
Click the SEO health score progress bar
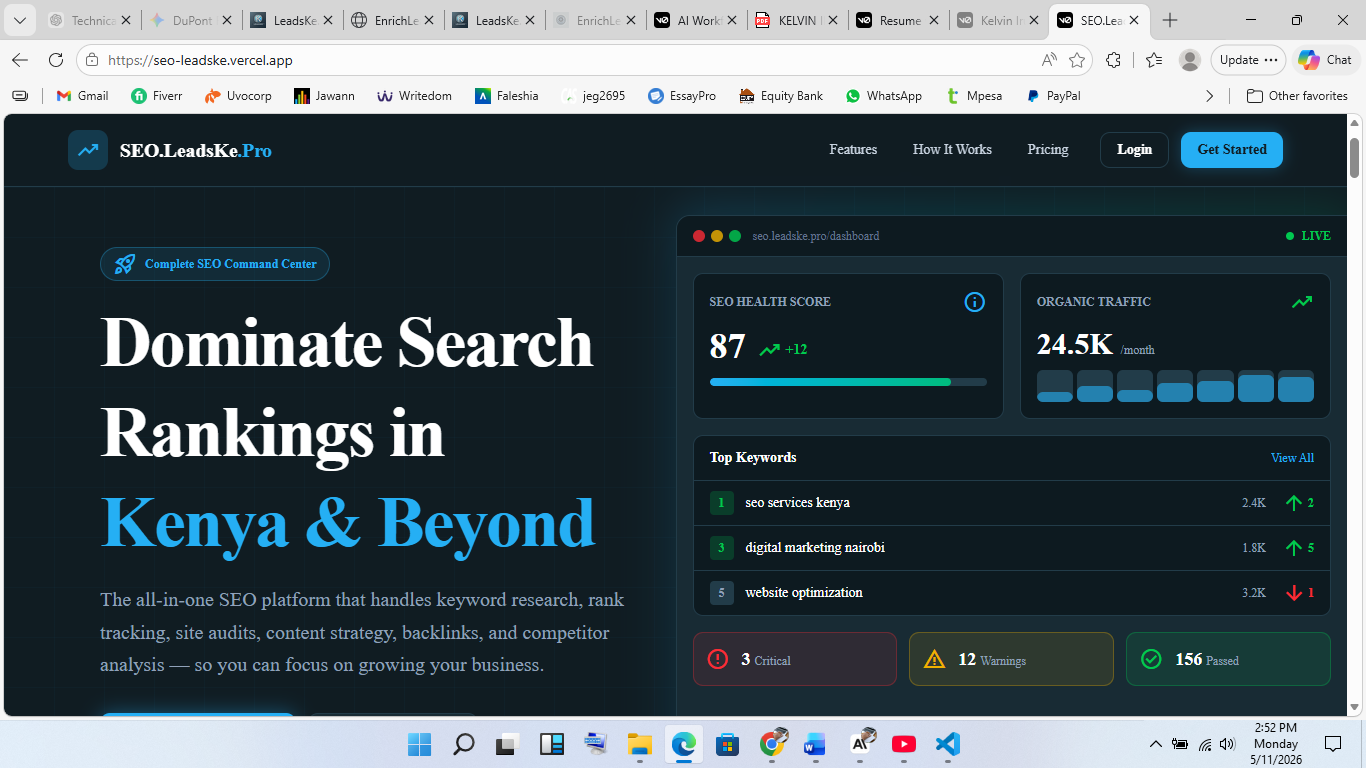[x=848, y=382]
